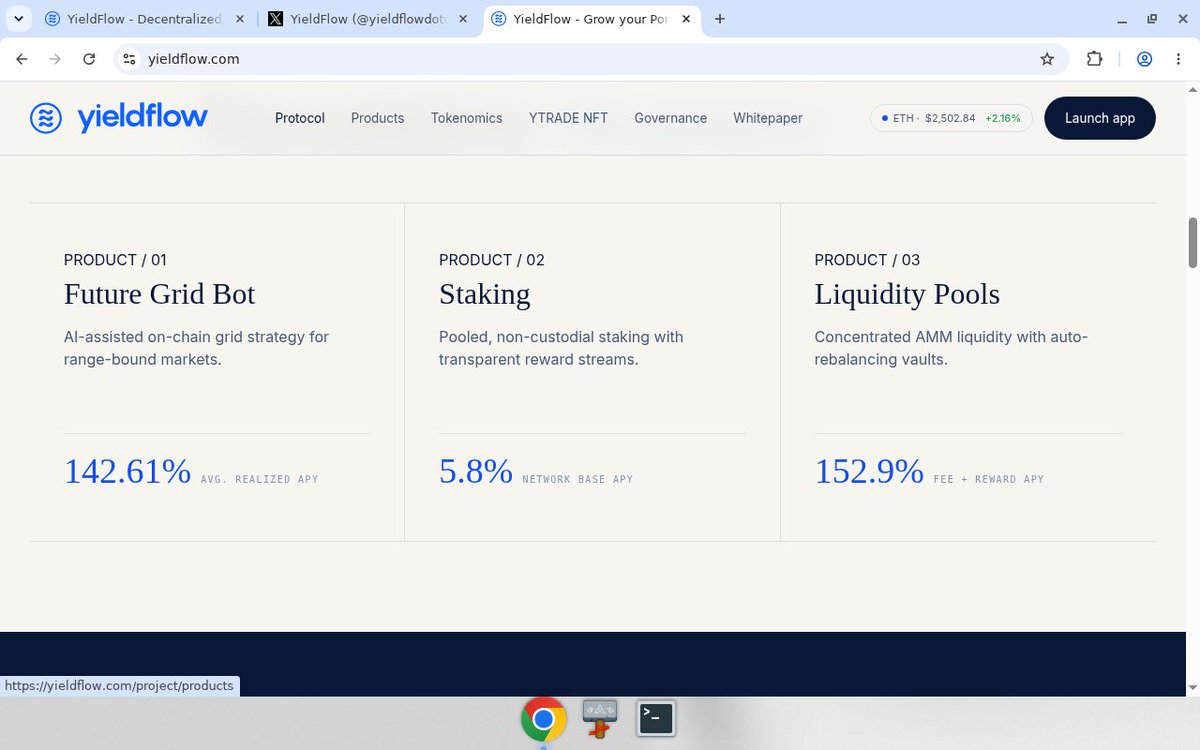Click the pooled non-custodial staking description

[x=561, y=348]
